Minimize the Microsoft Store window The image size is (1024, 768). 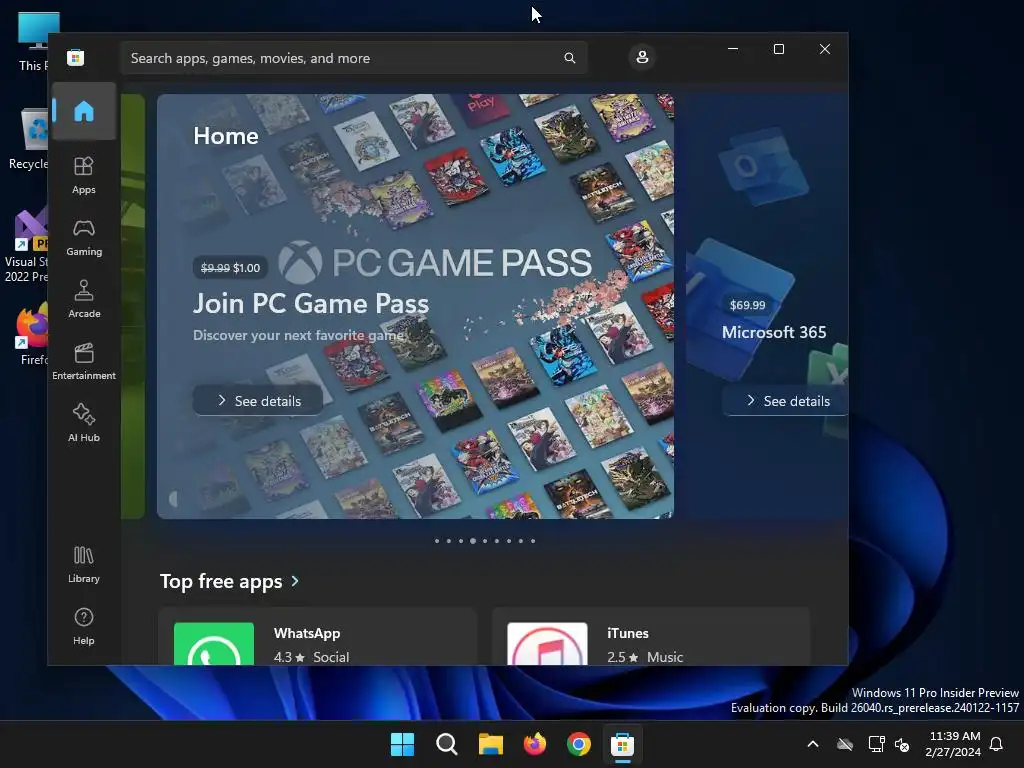pos(733,49)
